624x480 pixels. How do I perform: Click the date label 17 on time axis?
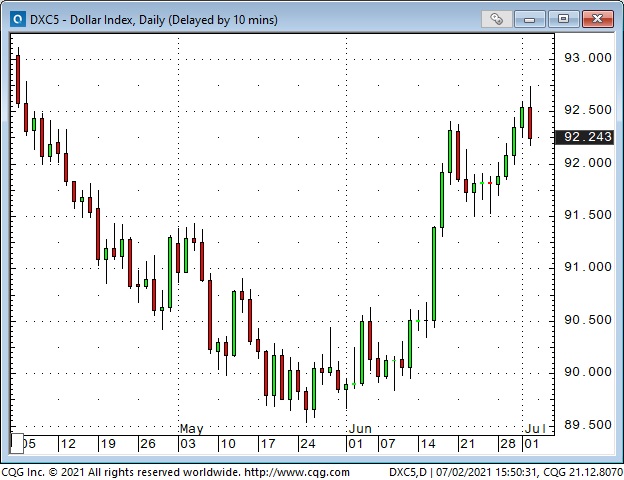pos(268,444)
